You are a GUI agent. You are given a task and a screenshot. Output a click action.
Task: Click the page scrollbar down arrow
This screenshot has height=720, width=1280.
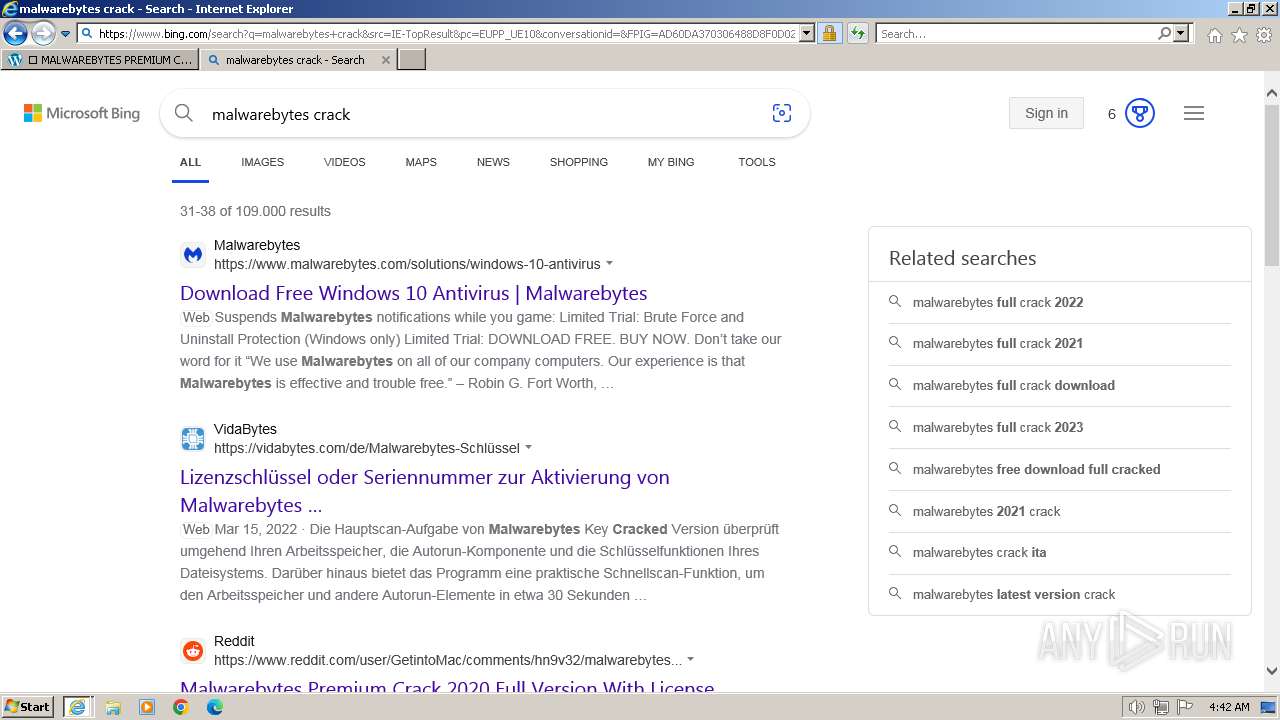point(1271,671)
